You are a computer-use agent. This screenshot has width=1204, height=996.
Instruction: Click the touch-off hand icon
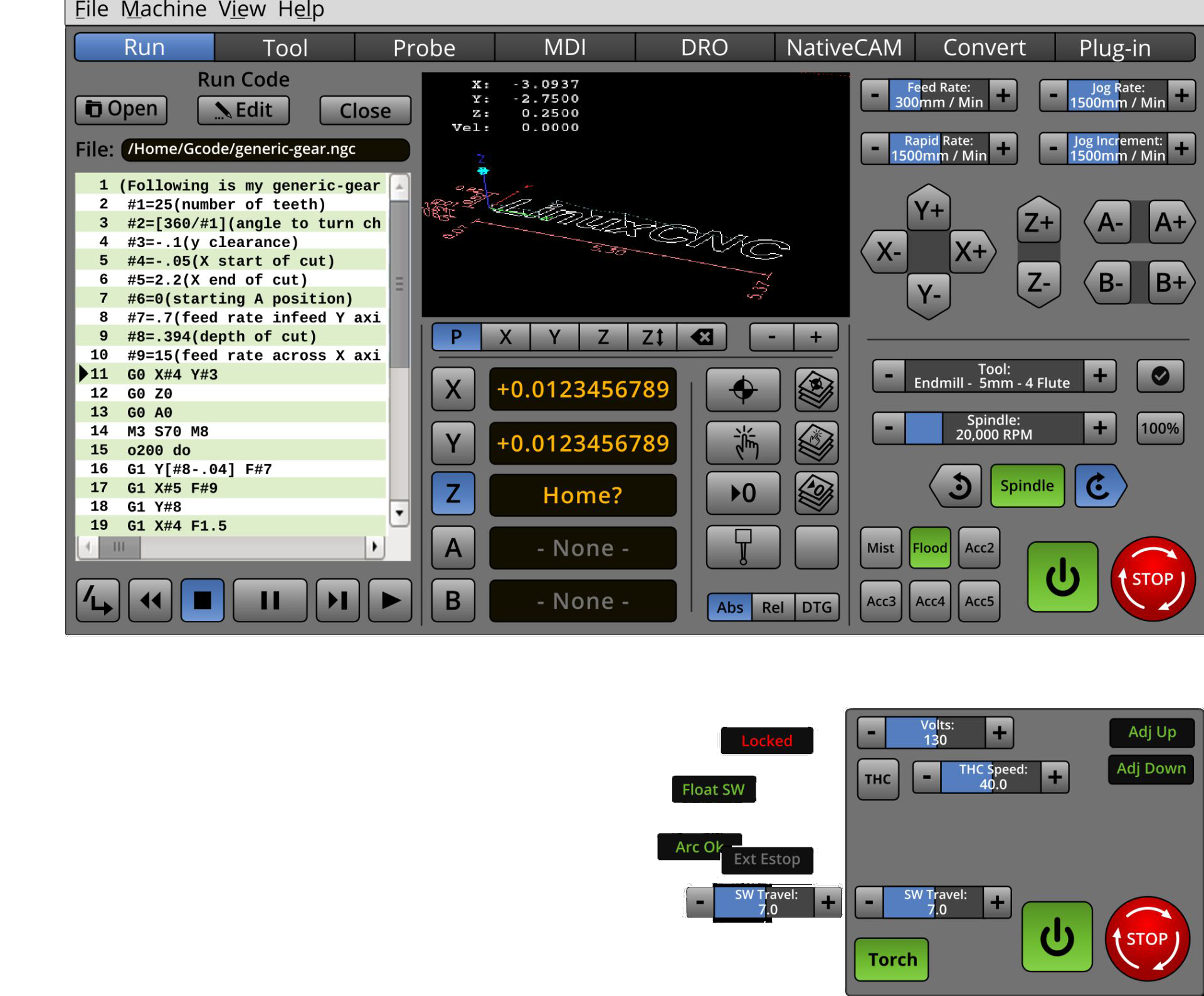[x=743, y=442]
